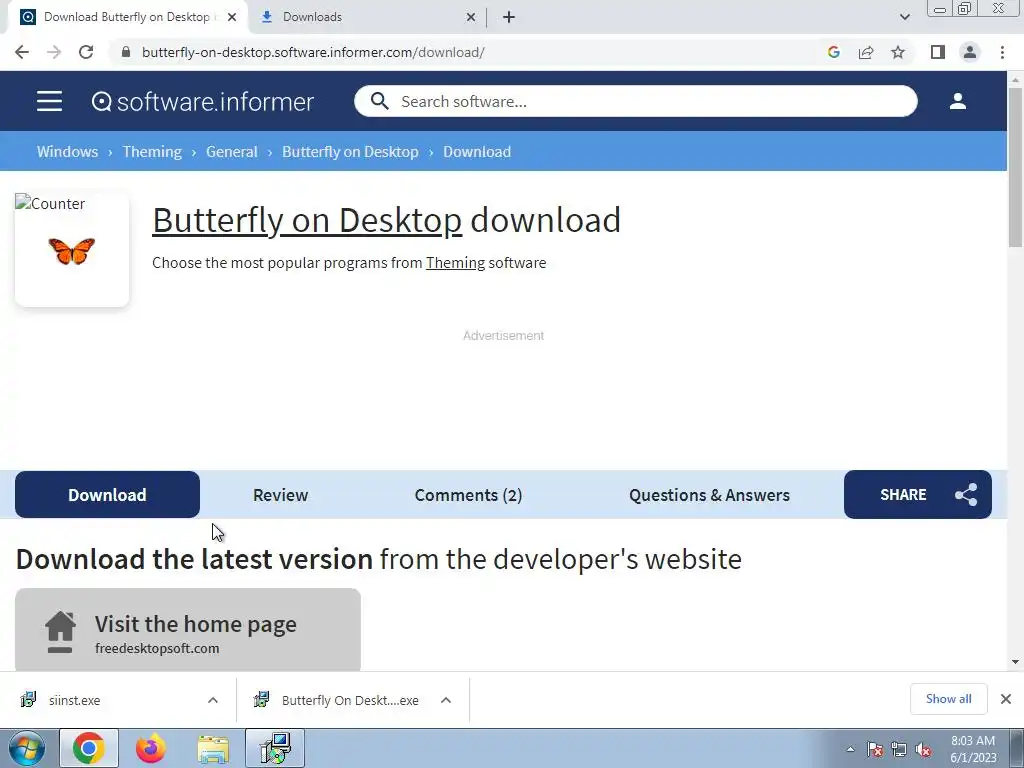Click the installer program taskbar icon
This screenshot has width=1024, height=768.
[275, 748]
